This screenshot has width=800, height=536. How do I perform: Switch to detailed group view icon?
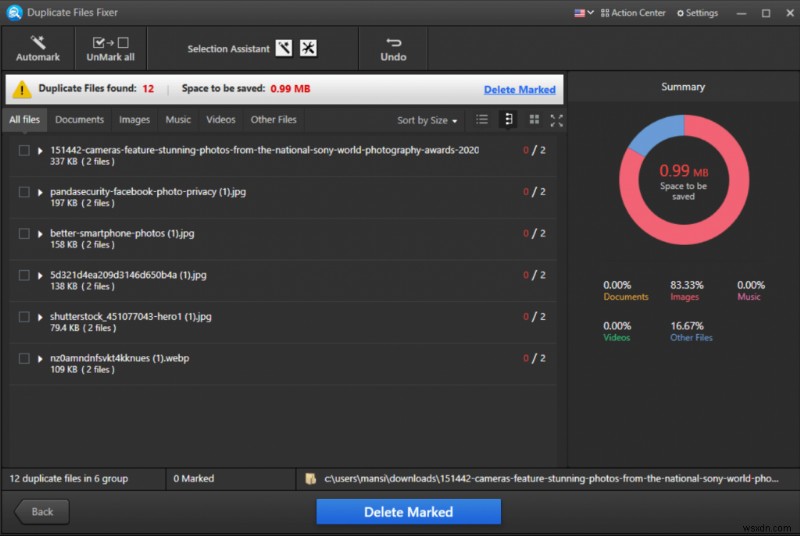coord(508,120)
